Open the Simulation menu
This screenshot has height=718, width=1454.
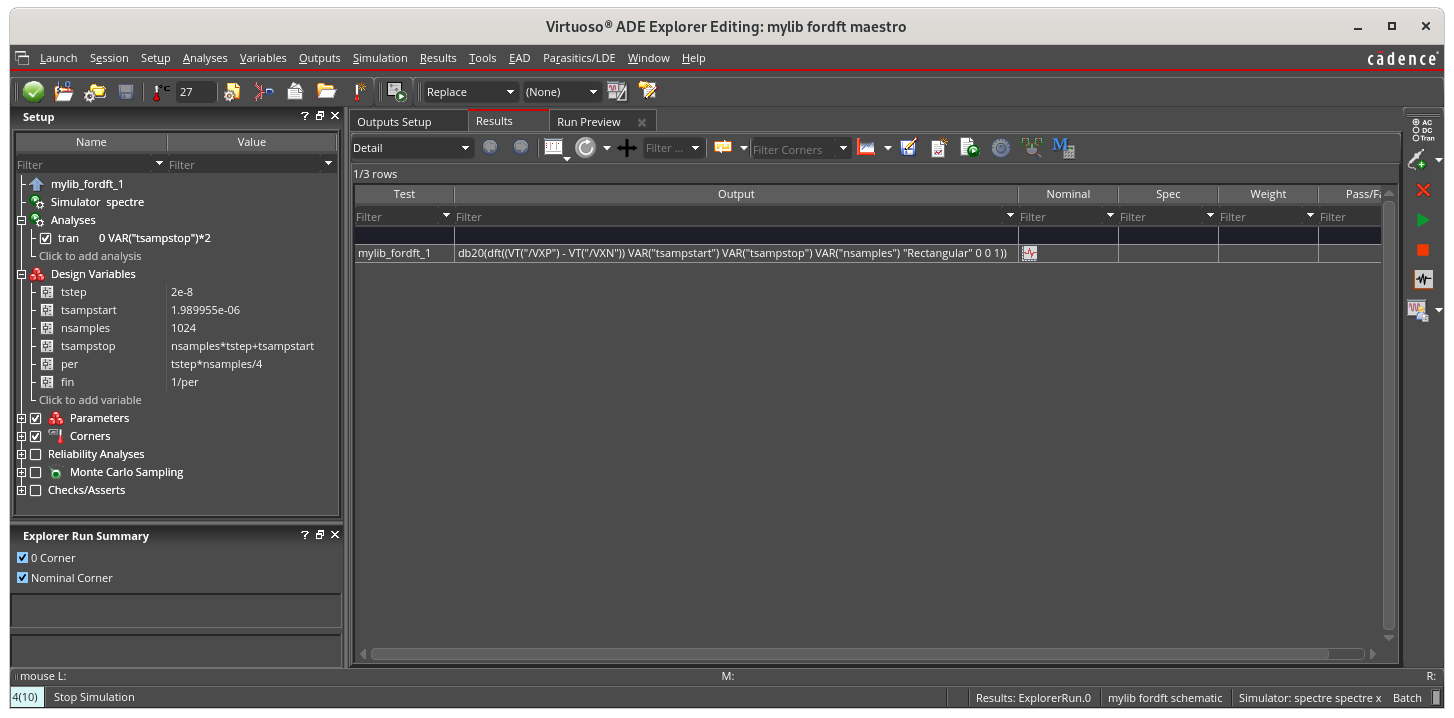pos(380,58)
